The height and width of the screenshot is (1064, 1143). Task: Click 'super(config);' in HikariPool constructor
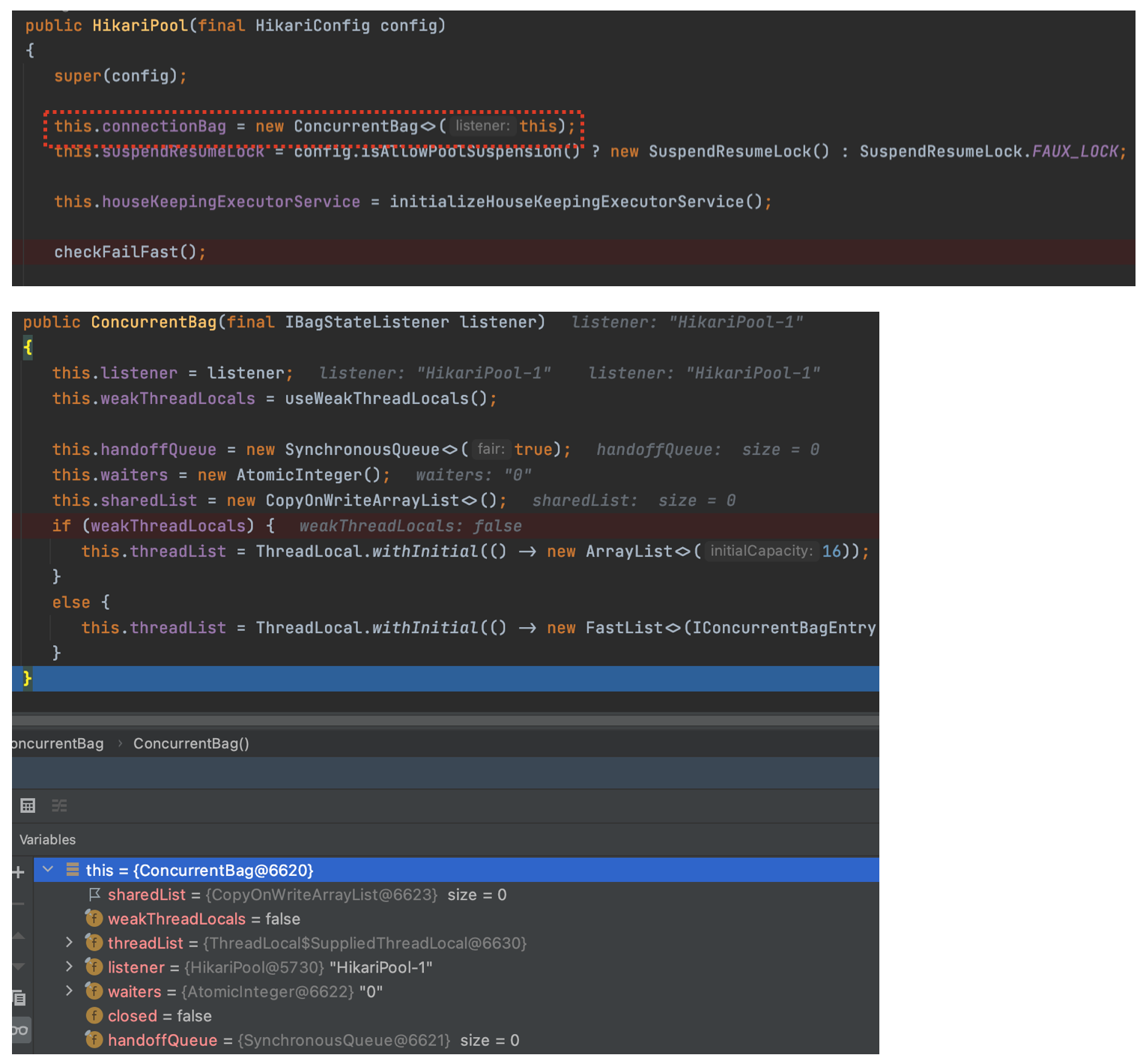(120, 76)
